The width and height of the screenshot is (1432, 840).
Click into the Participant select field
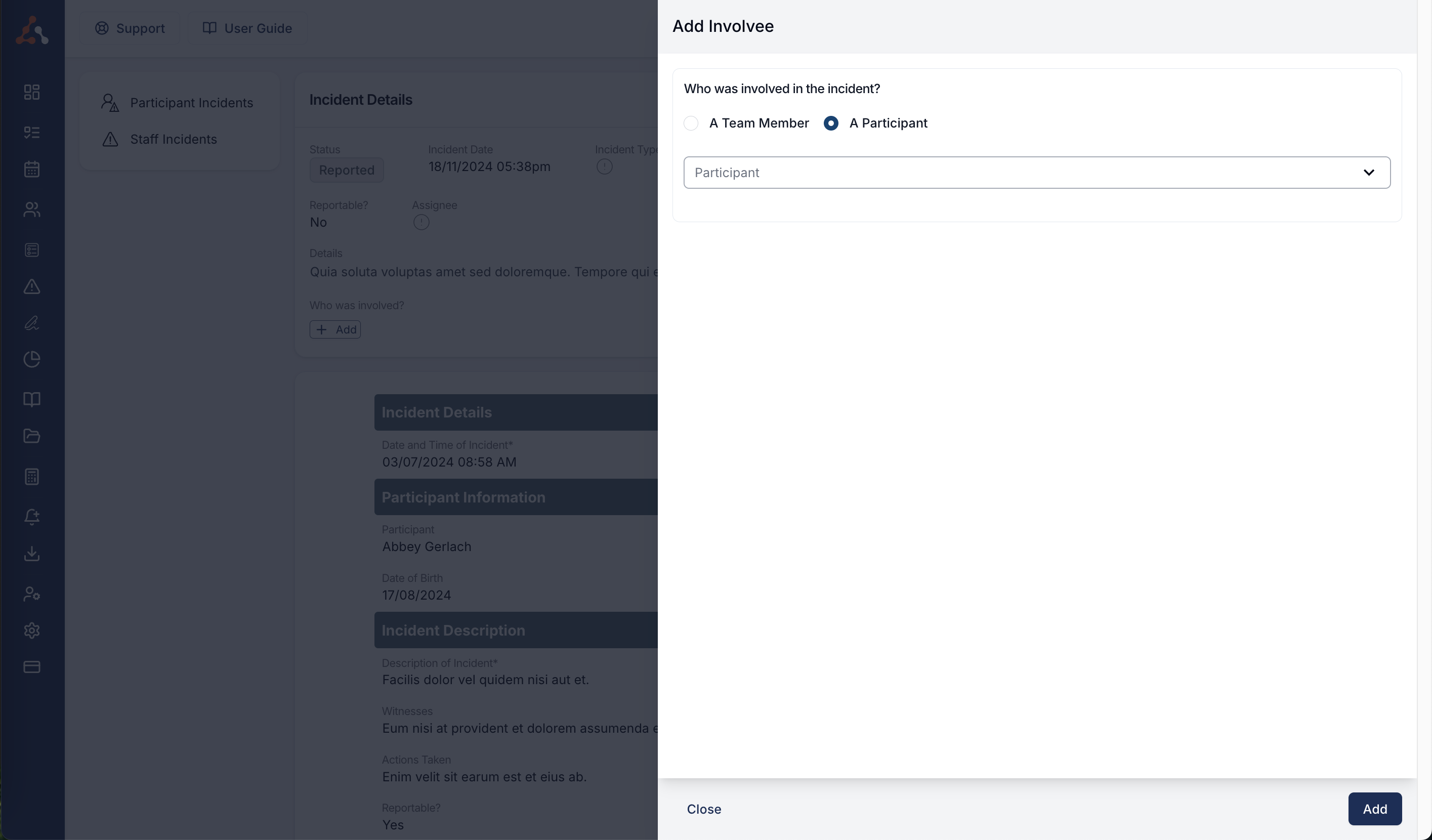click(1036, 173)
